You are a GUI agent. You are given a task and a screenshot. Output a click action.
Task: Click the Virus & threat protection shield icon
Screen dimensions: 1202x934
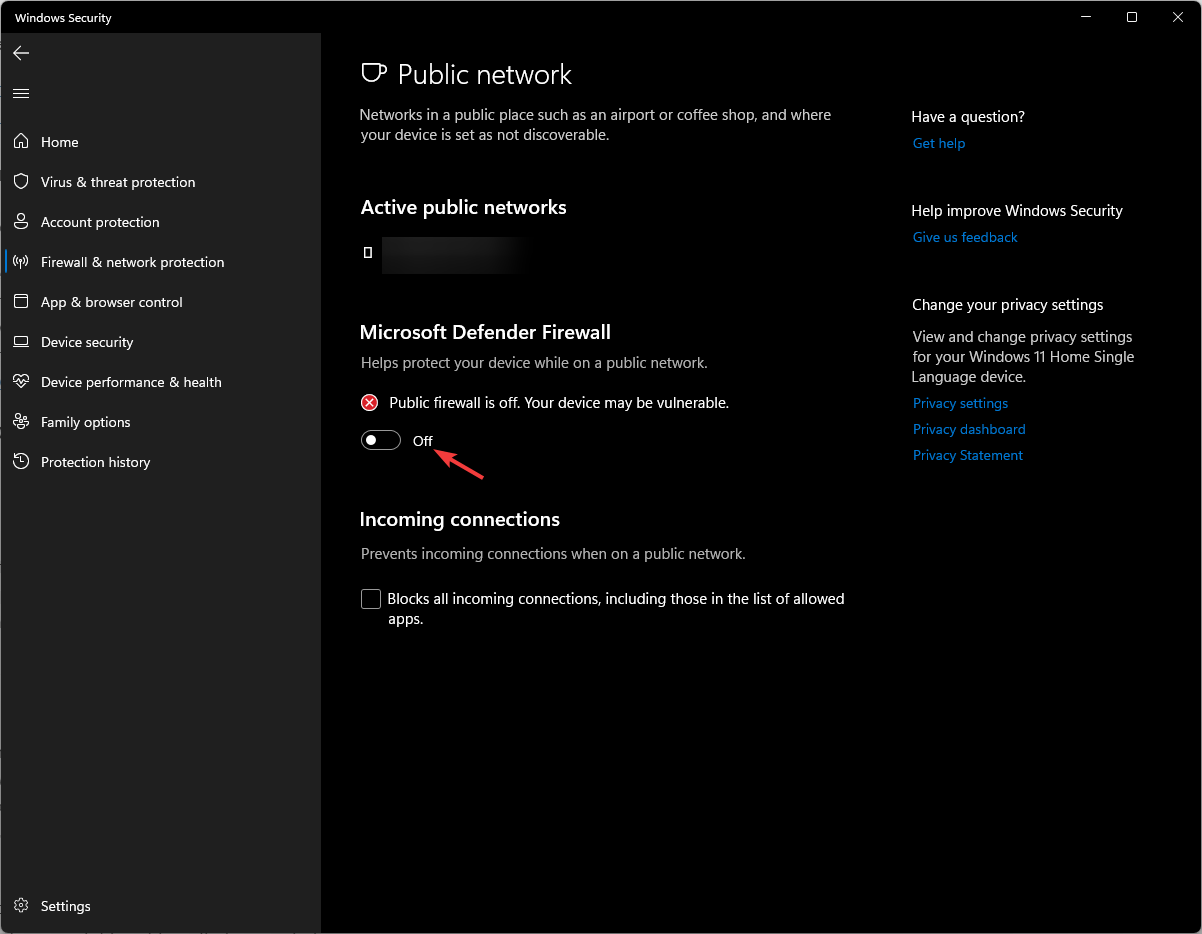click(21, 182)
